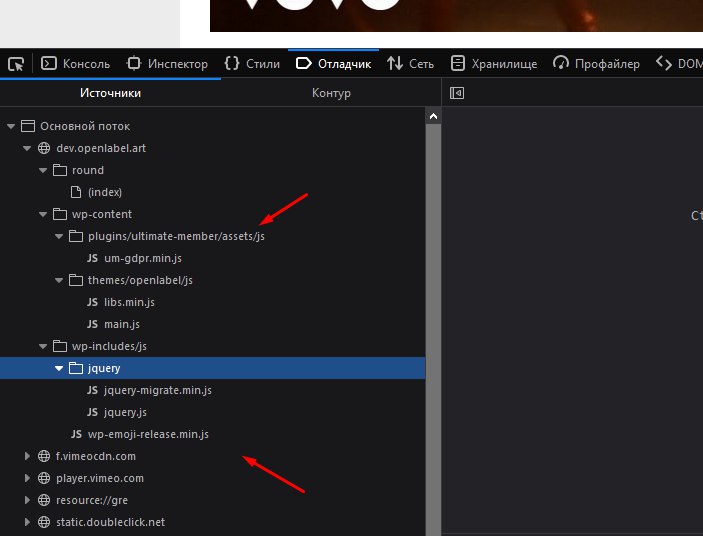Click the dev.openlabel.art globe icon

coord(43,148)
